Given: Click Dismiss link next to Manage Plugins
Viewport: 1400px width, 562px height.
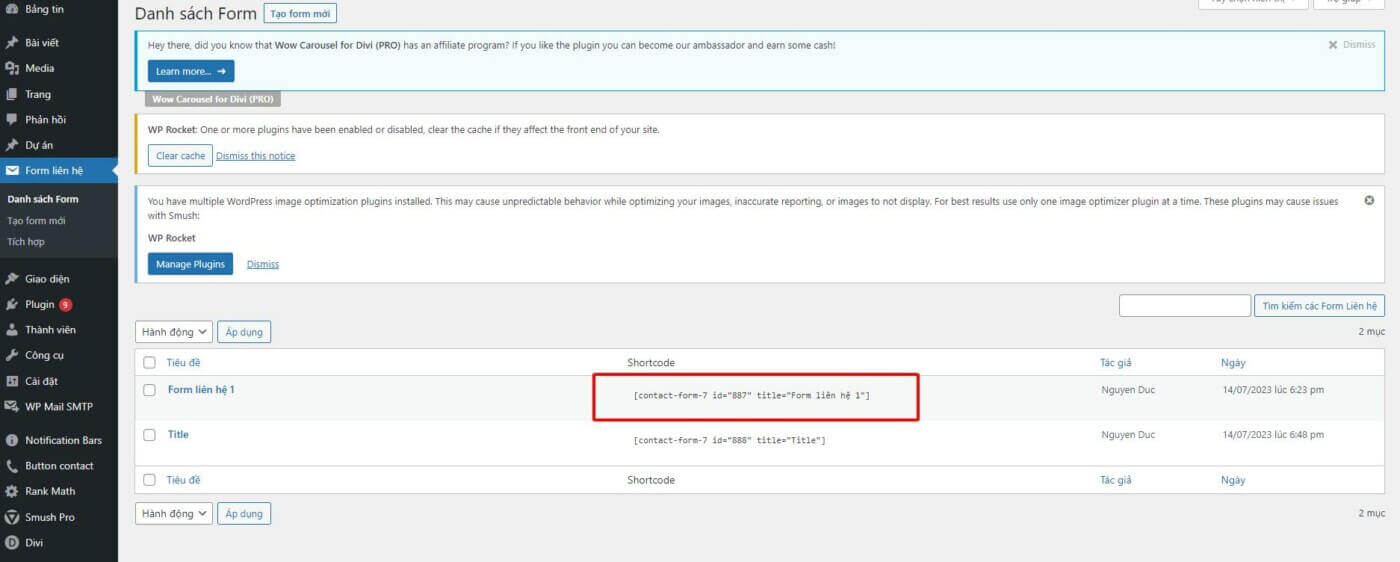Looking at the screenshot, I should click(263, 264).
